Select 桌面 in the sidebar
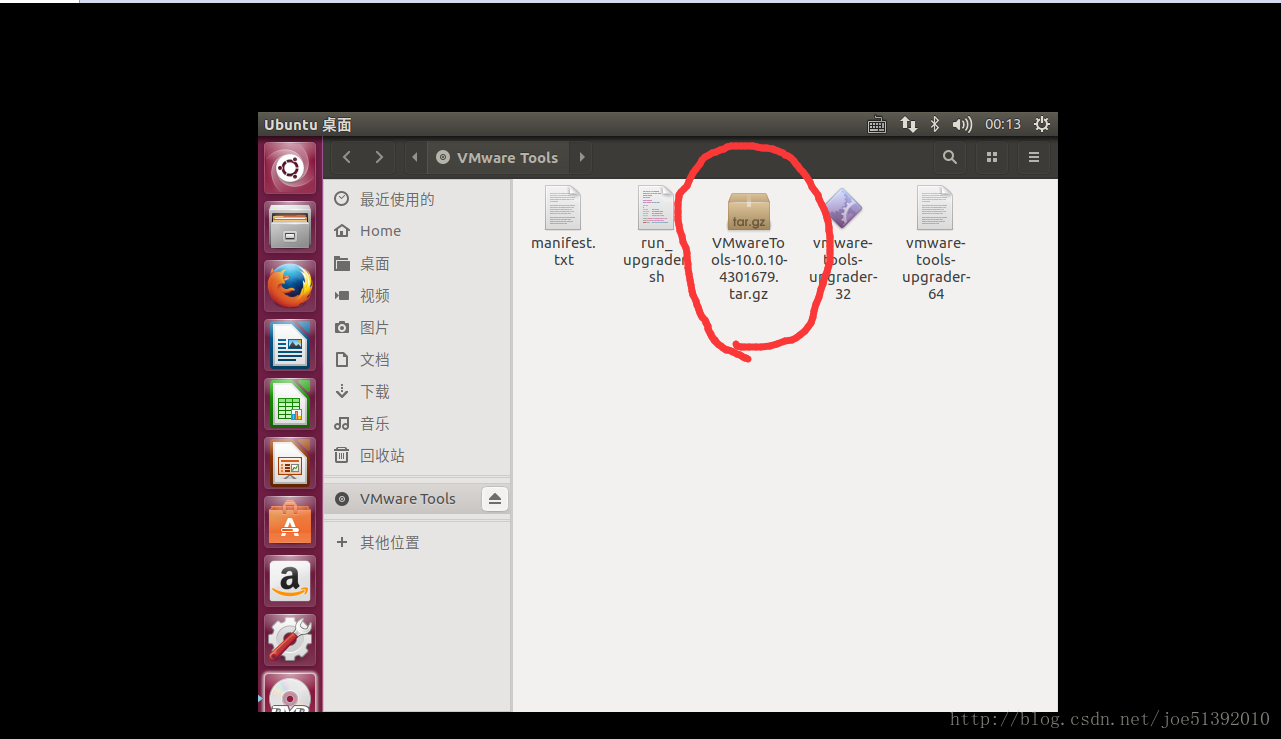 417,263
